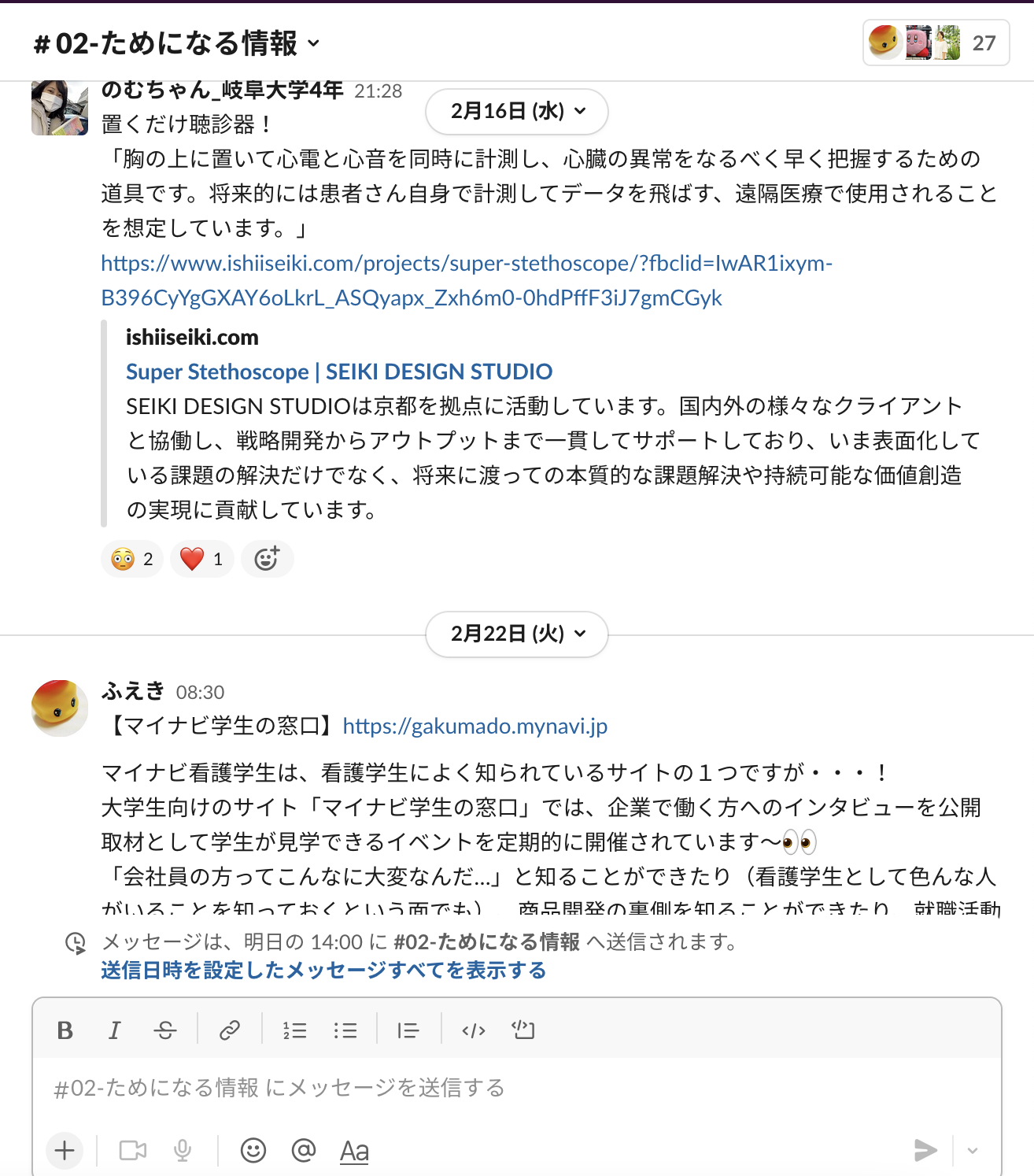
Task: Toggle bold text formatting
Action: tap(65, 1030)
